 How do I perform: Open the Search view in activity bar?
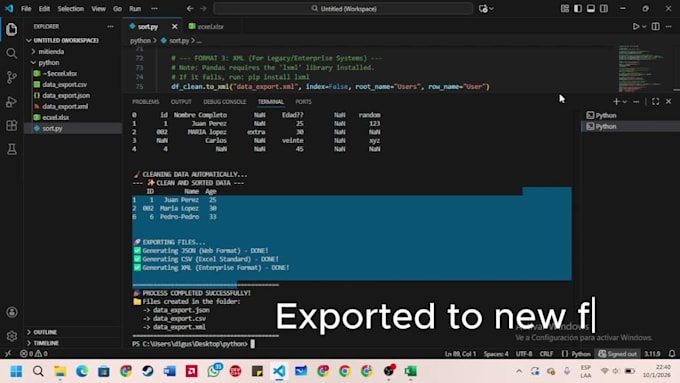point(12,53)
